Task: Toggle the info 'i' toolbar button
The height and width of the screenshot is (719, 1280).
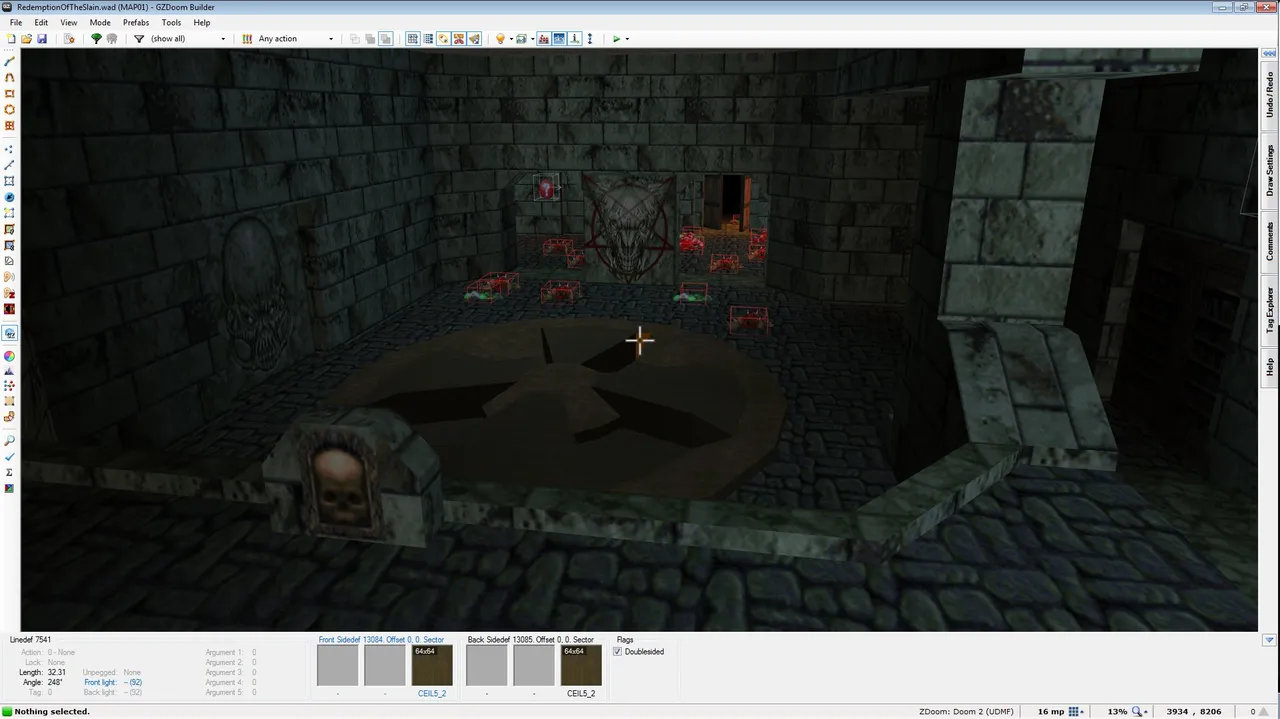Action: click(x=575, y=39)
